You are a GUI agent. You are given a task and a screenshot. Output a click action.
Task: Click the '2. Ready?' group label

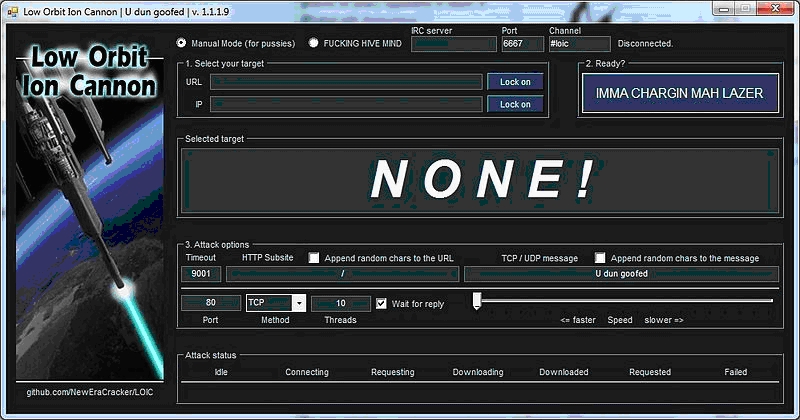(605, 63)
